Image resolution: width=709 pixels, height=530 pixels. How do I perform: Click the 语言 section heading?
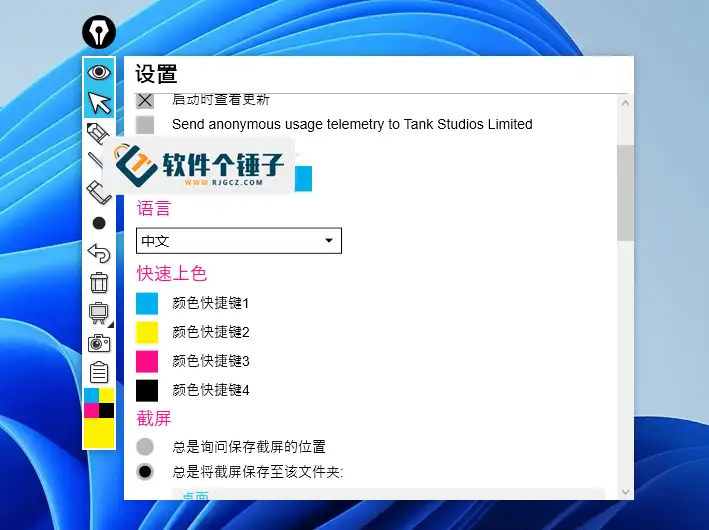(x=154, y=208)
